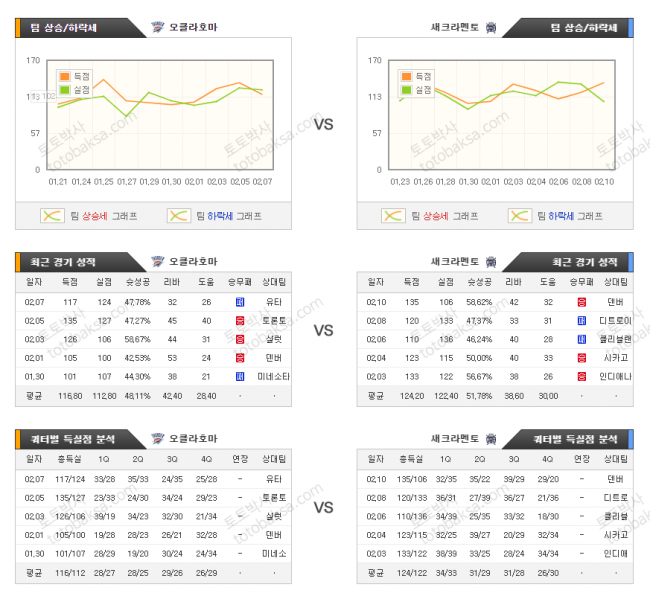650x596 pixels.
Task: Click the orange 득점 legend swatch in Oklahoma's chart
Action: click(x=65, y=76)
